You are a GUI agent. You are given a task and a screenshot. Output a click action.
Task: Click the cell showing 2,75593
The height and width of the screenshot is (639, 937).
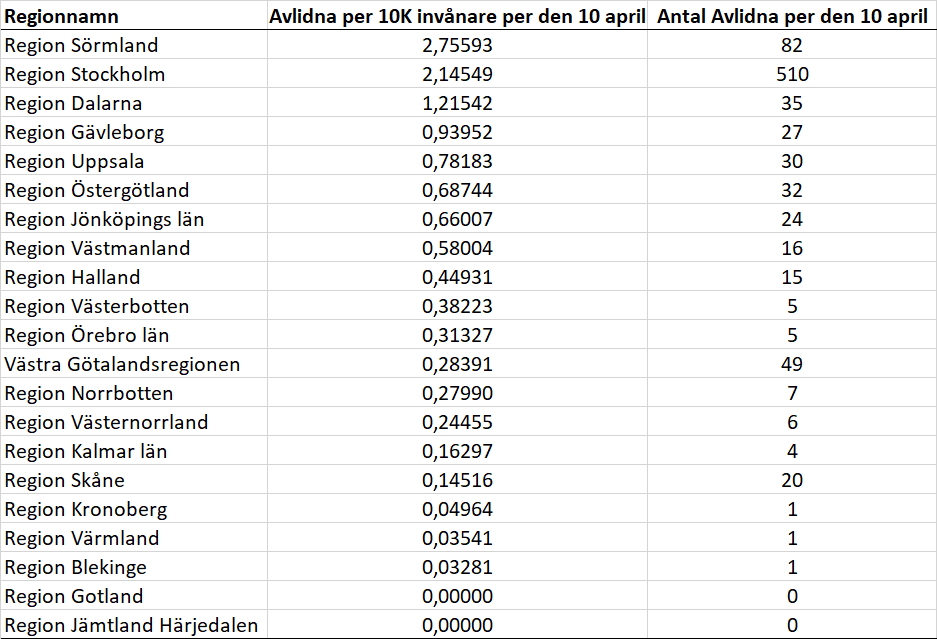(x=458, y=45)
